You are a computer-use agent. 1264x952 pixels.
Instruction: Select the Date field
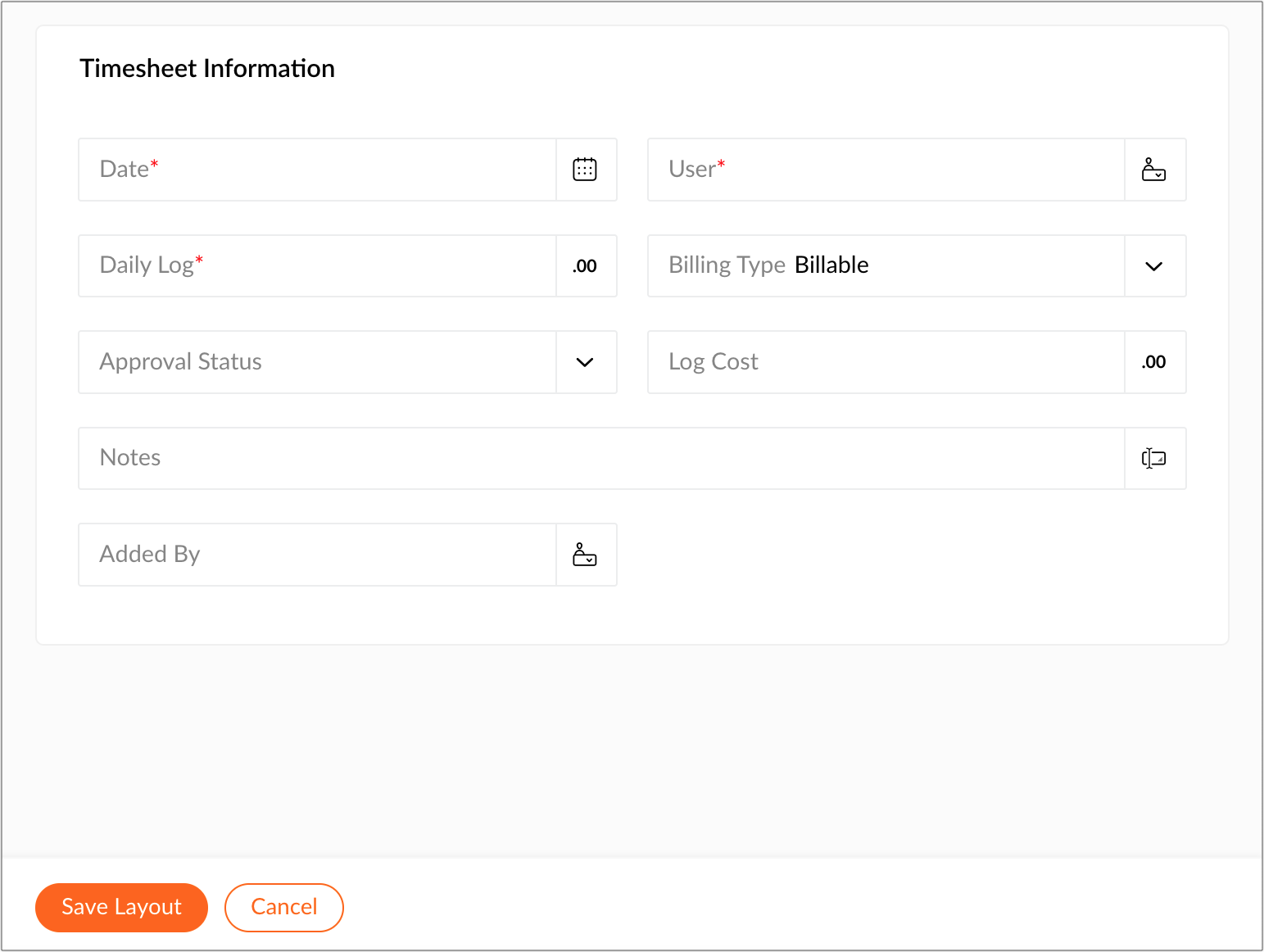[x=347, y=170]
